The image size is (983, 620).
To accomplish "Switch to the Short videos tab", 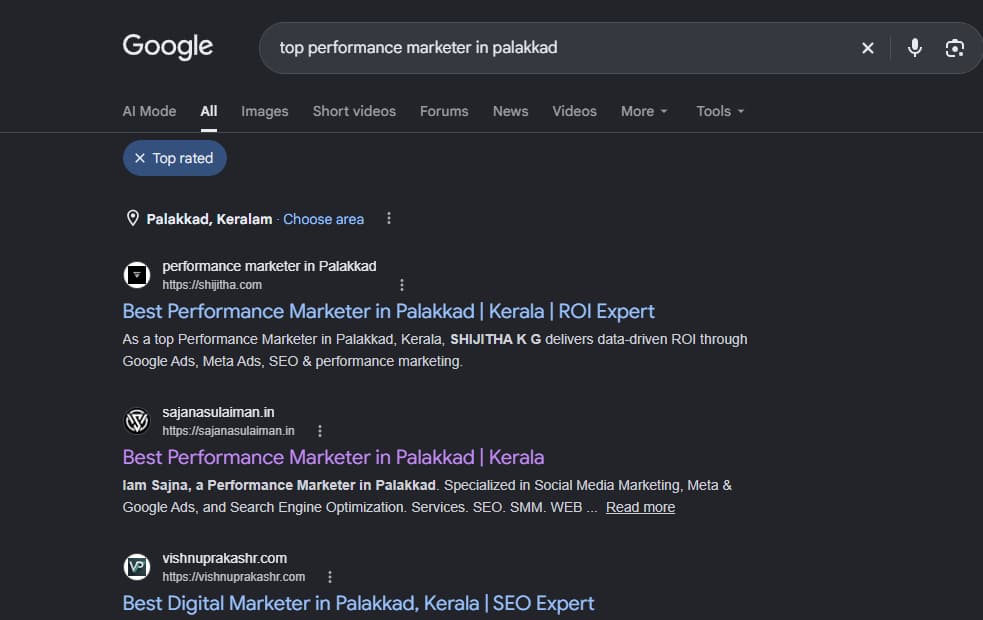I will coord(354,111).
